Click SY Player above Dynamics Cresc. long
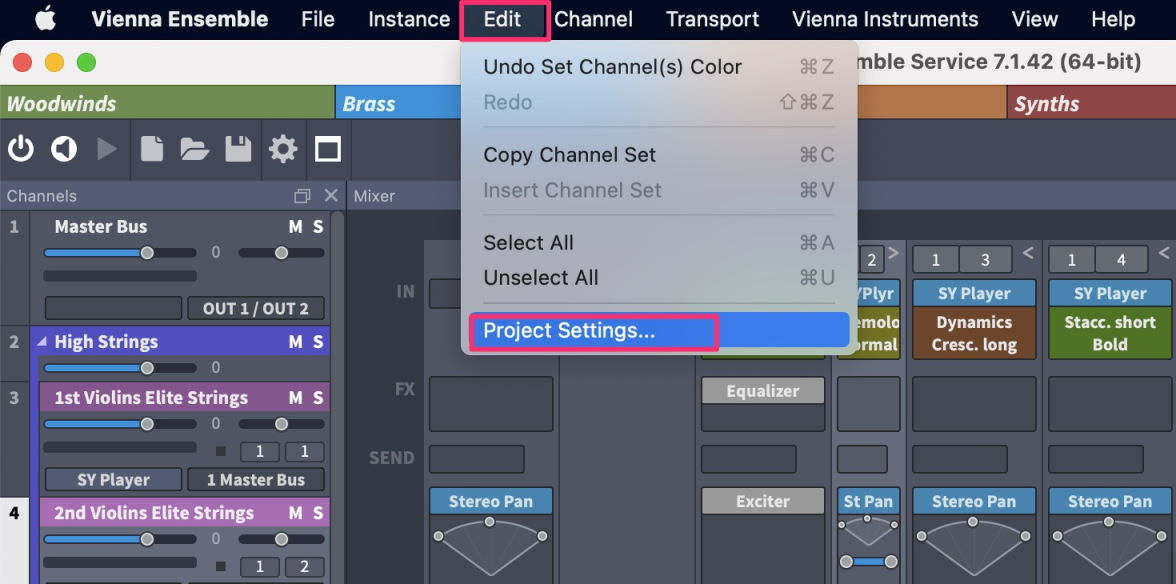The image size is (1176, 584). [x=974, y=293]
